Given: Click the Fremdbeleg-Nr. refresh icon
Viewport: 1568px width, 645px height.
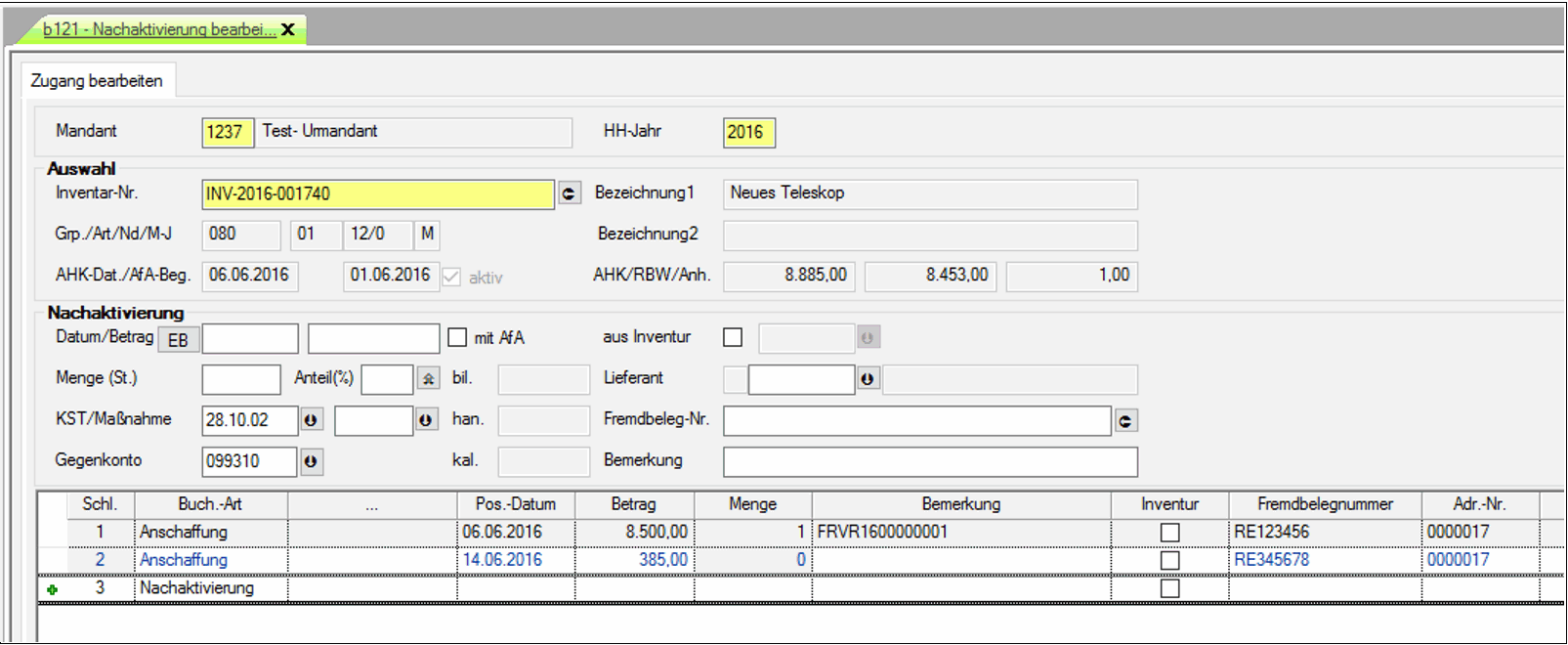Looking at the screenshot, I should [x=1125, y=421].
